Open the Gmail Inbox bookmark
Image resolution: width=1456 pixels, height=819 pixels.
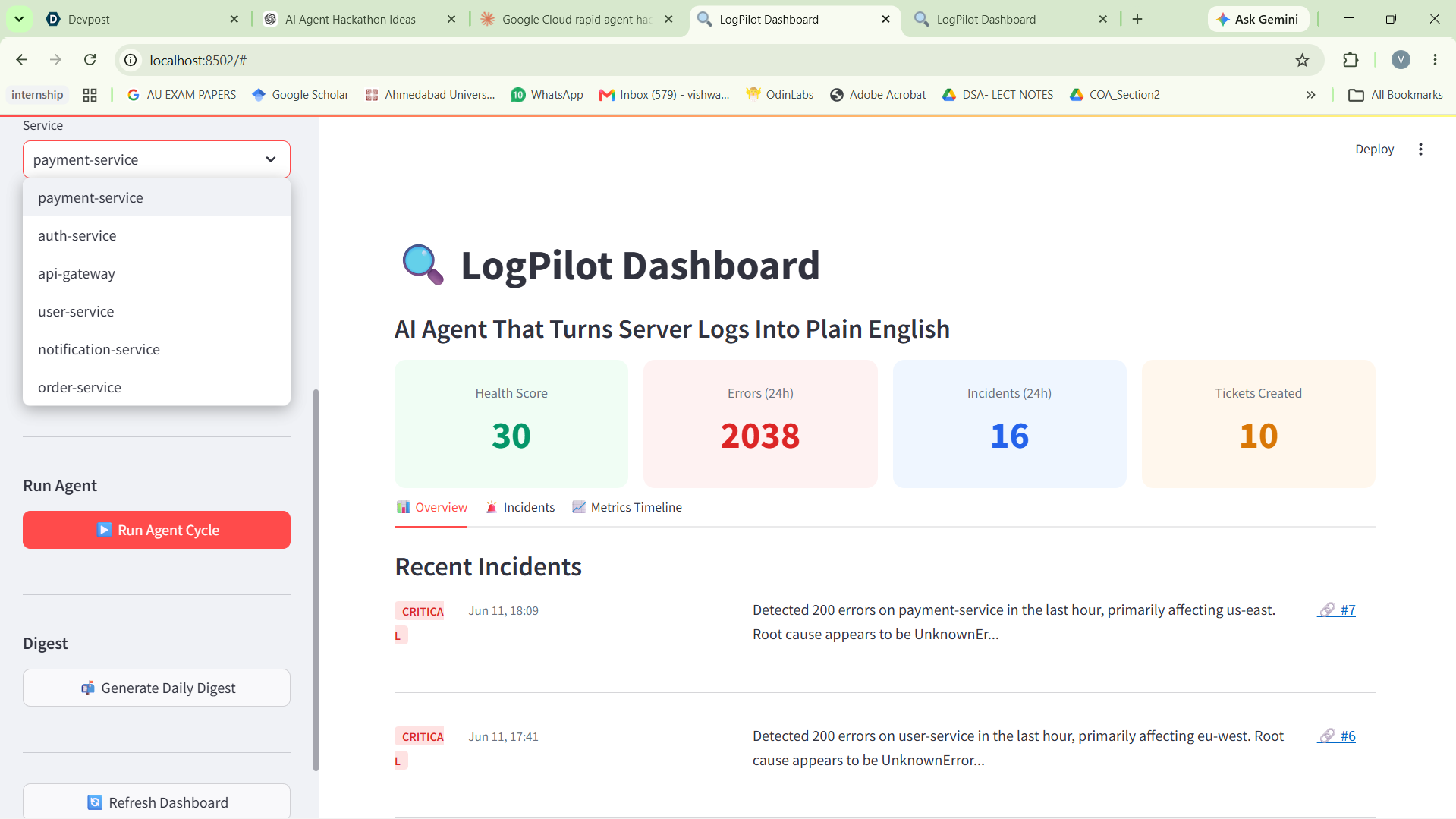coord(665,95)
